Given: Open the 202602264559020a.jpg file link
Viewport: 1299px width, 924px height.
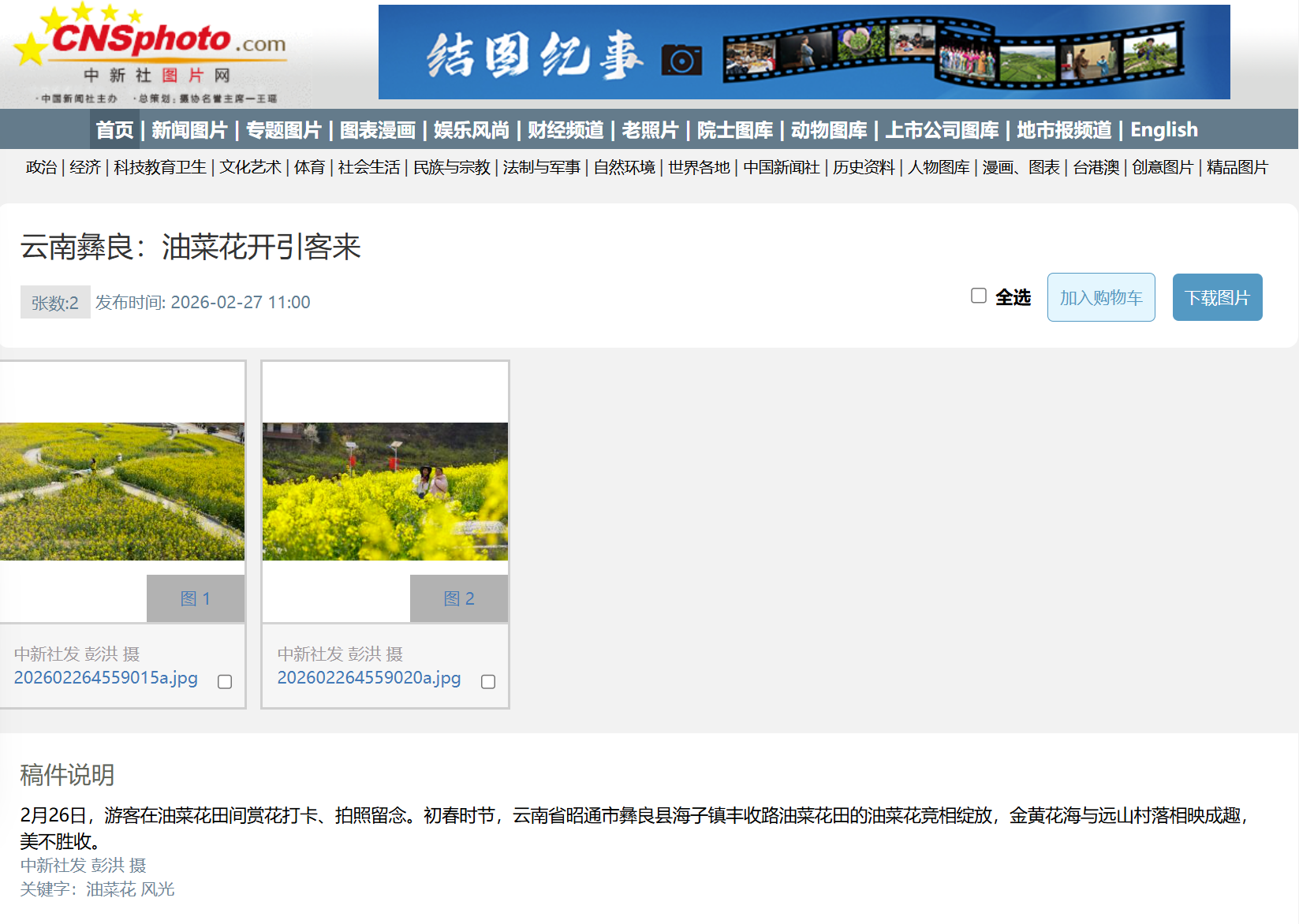Looking at the screenshot, I should [369, 678].
